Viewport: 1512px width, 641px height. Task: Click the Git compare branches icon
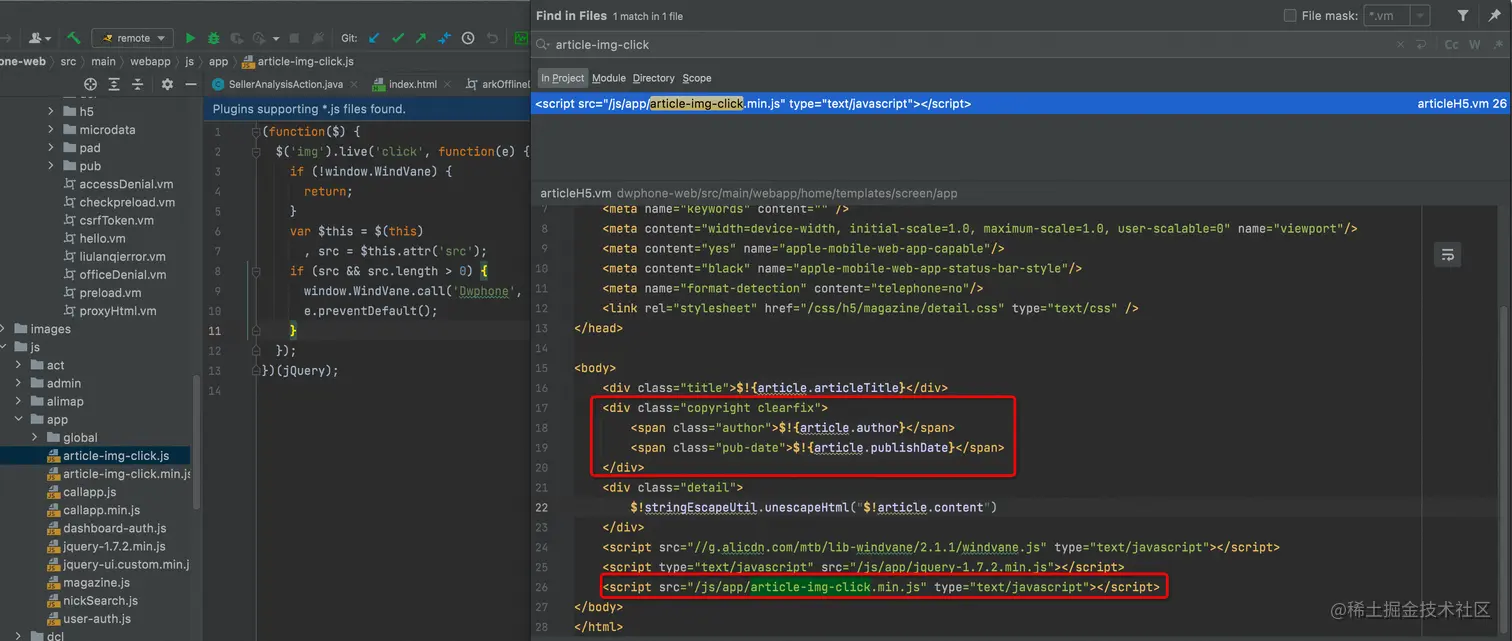(445, 38)
